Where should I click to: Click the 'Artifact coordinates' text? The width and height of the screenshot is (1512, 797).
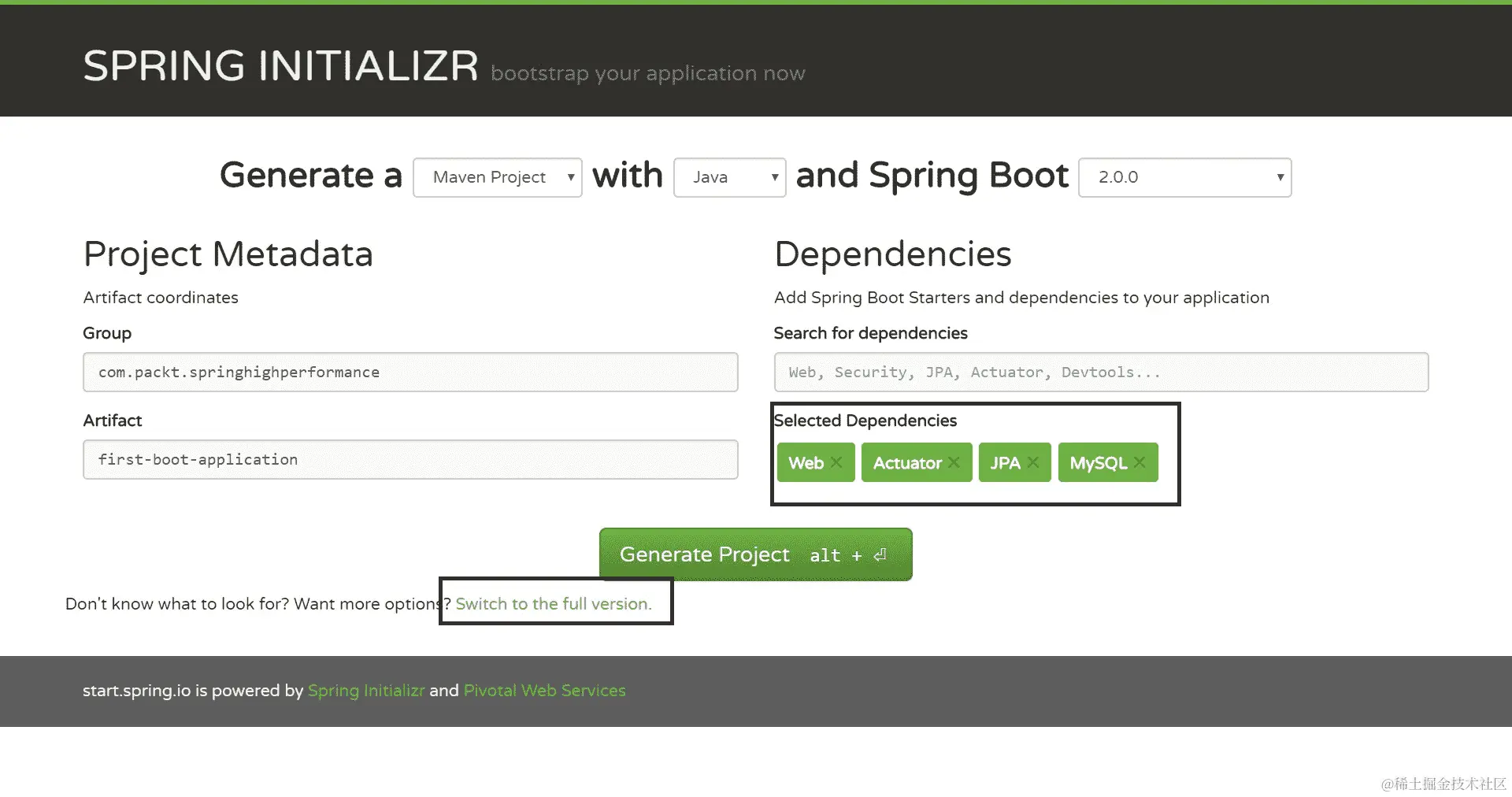point(161,298)
